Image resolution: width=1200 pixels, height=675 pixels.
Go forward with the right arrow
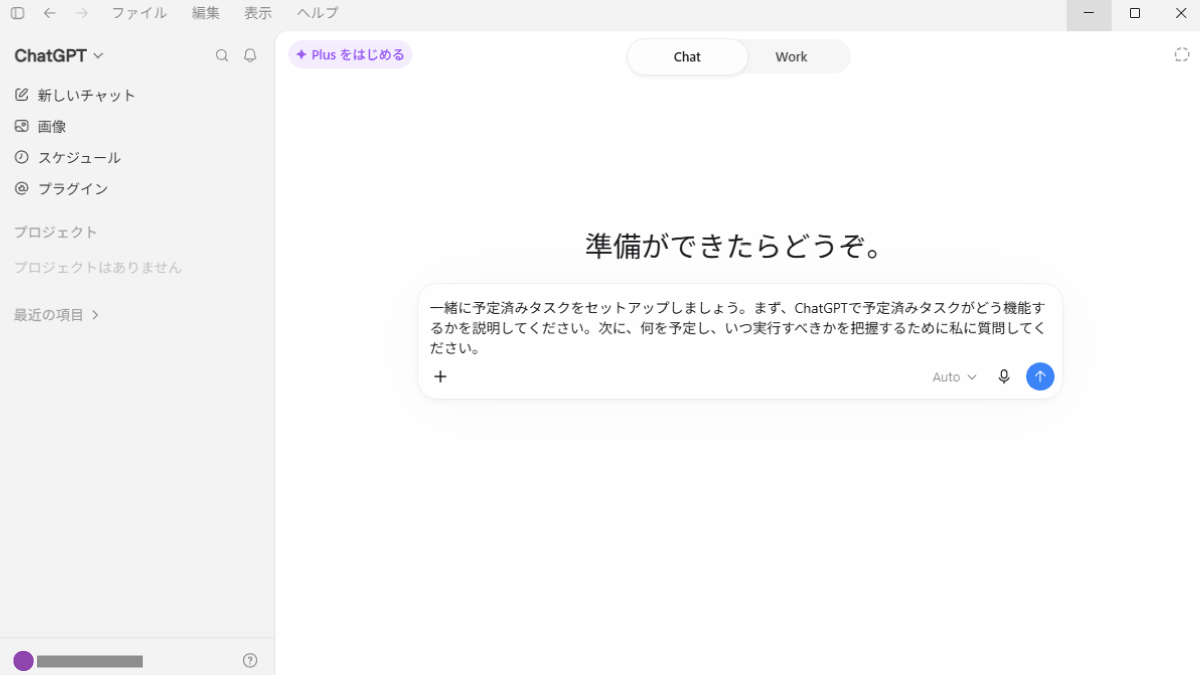tap(82, 13)
